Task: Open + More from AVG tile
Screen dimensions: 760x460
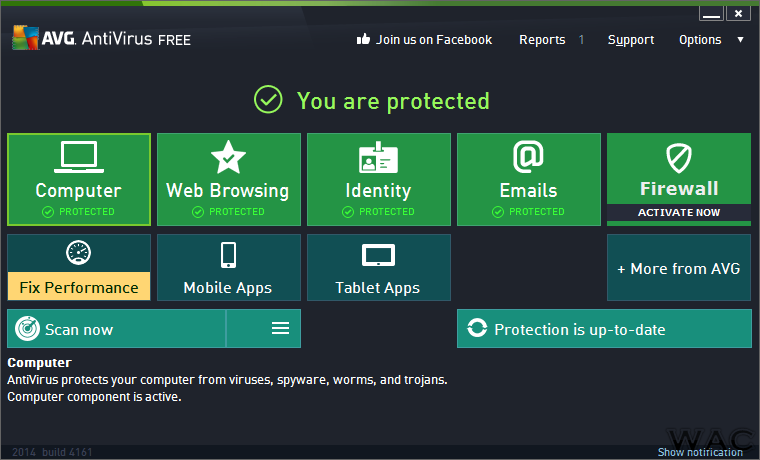Action: (679, 268)
